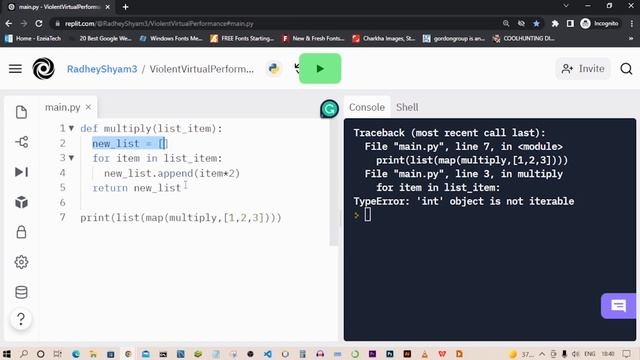
Task: Open the Chrome extensions puzzle icon
Action: coord(555,24)
